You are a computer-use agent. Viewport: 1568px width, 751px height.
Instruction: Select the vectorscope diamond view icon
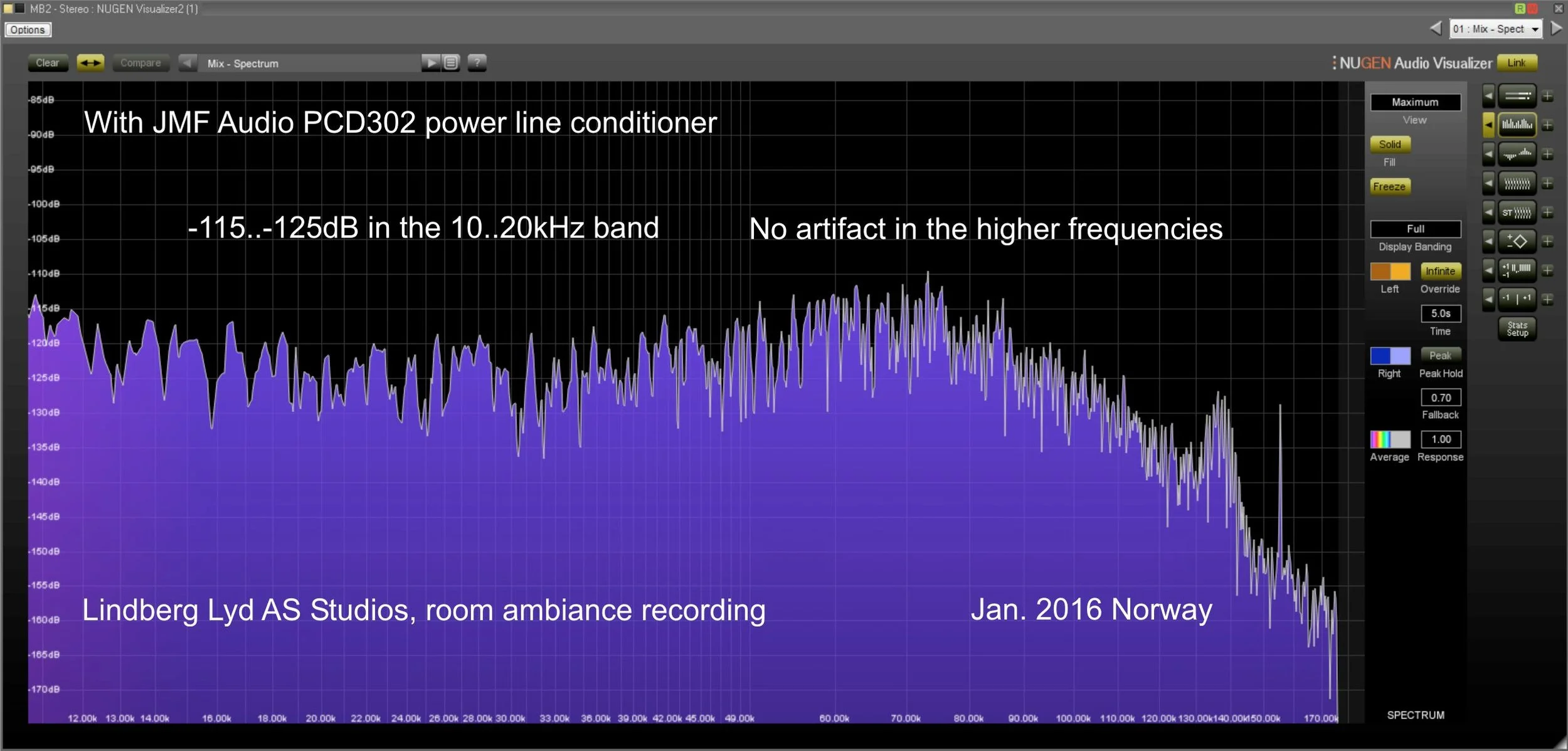pos(1517,241)
